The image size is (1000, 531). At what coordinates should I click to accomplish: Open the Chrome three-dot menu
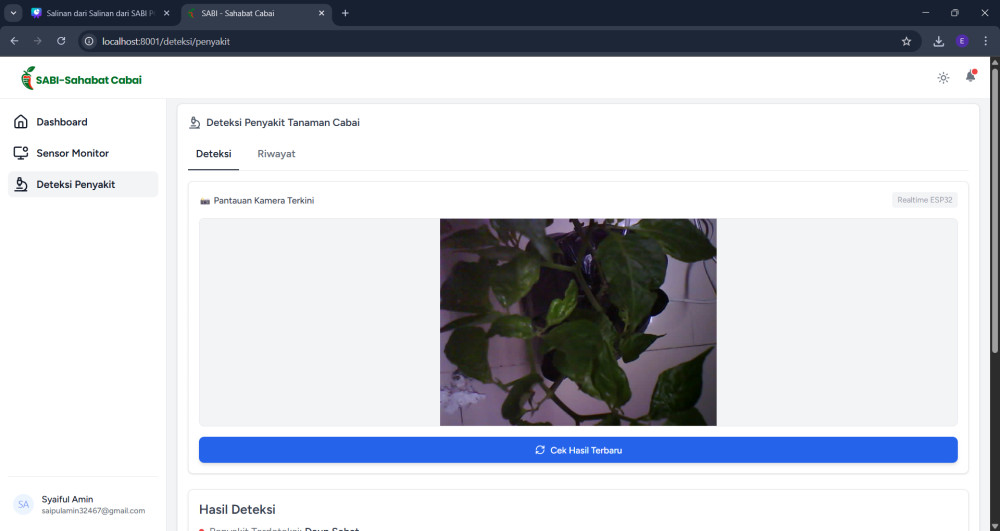[985, 41]
